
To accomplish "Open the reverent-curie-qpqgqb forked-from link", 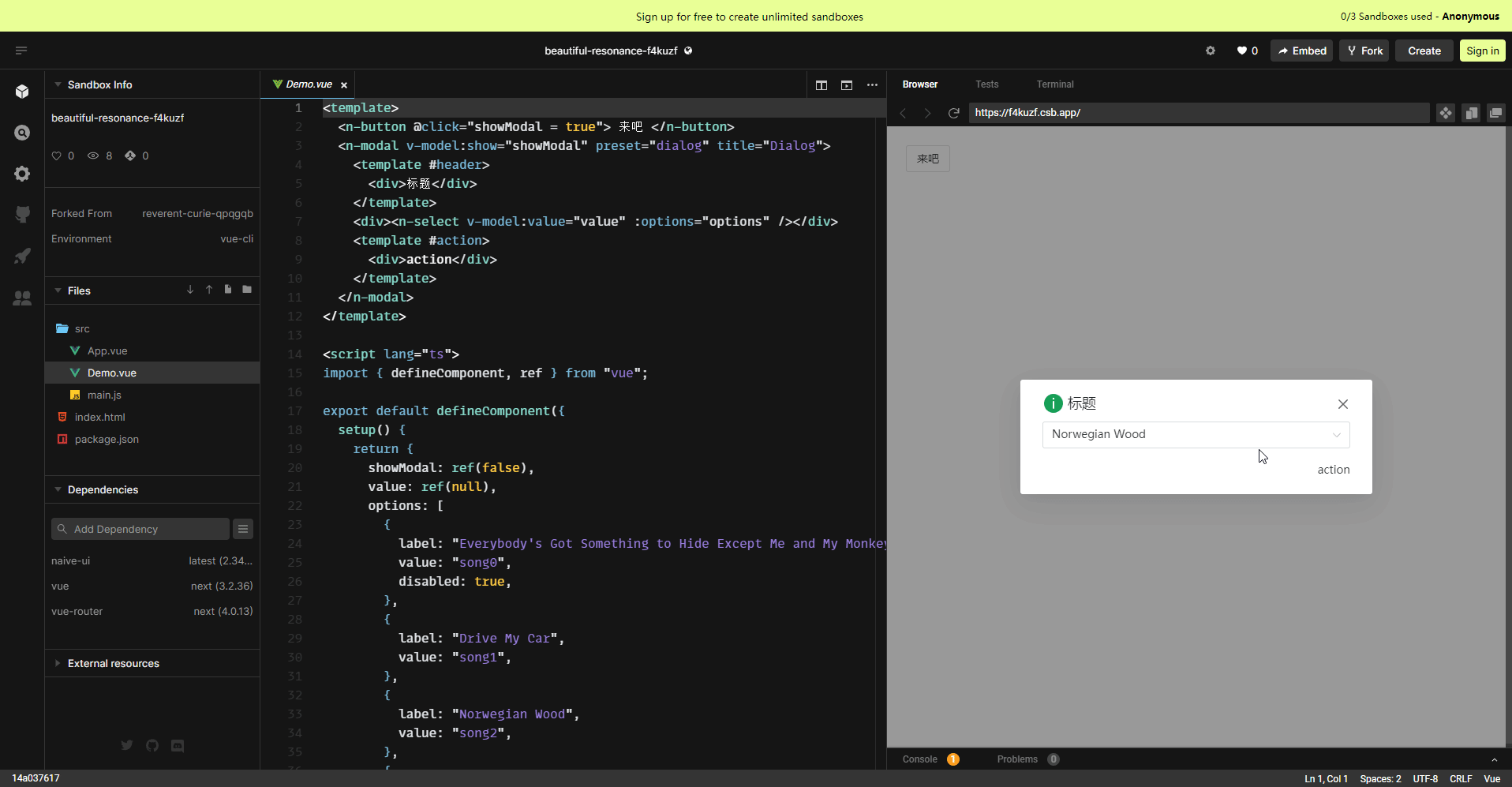I will (x=197, y=213).
